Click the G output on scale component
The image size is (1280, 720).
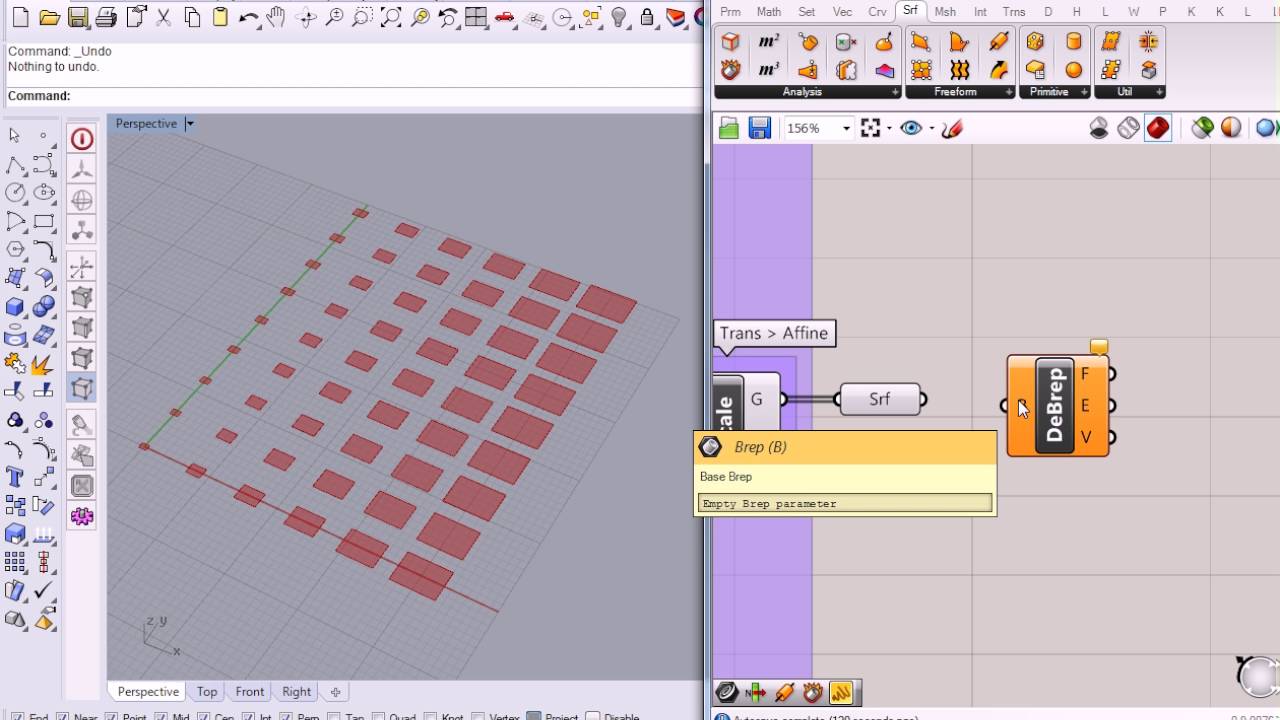pos(757,399)
